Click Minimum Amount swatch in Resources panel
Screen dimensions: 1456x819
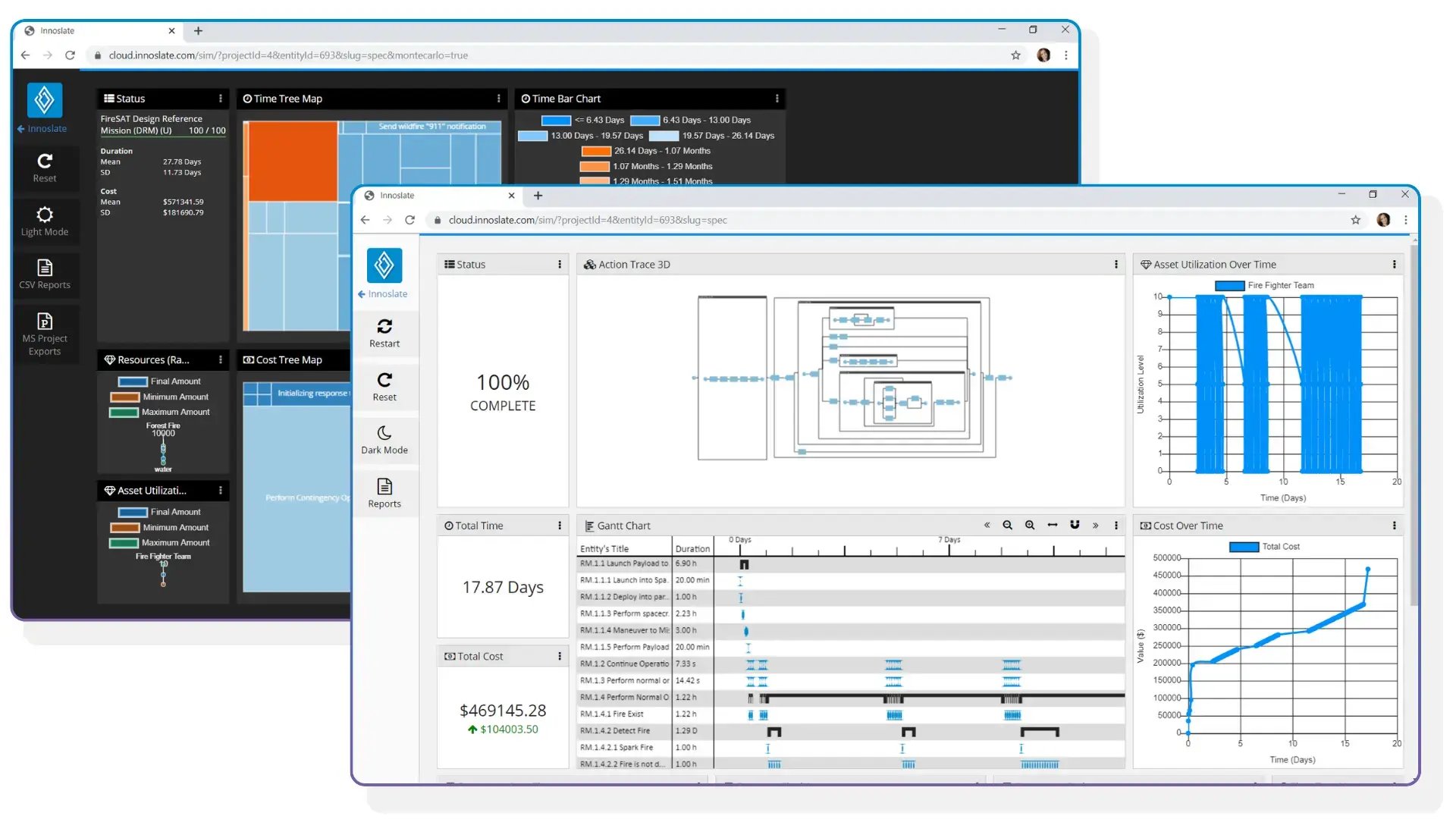click(x=125, y=397)
